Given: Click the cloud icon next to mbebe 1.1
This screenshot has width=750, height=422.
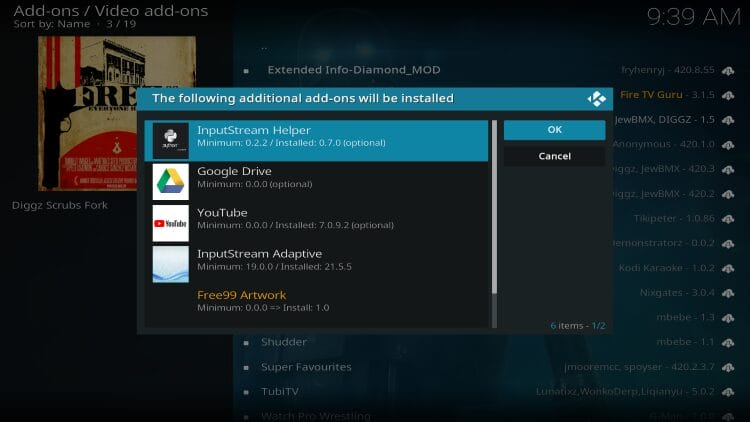Looking at the screenshot, I should (728, 343).
